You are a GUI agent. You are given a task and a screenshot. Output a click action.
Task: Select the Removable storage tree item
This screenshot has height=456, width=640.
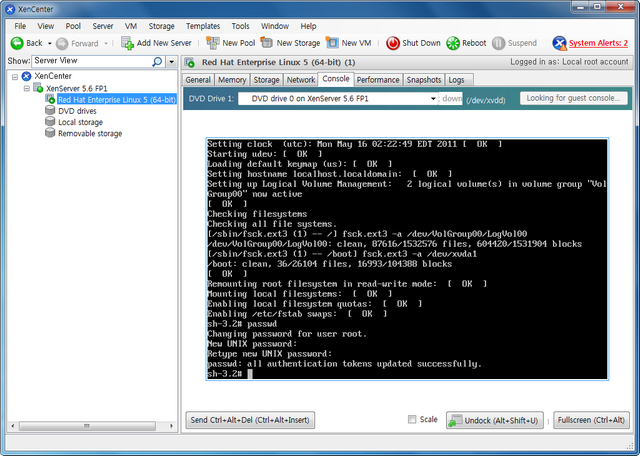(90, 133)
